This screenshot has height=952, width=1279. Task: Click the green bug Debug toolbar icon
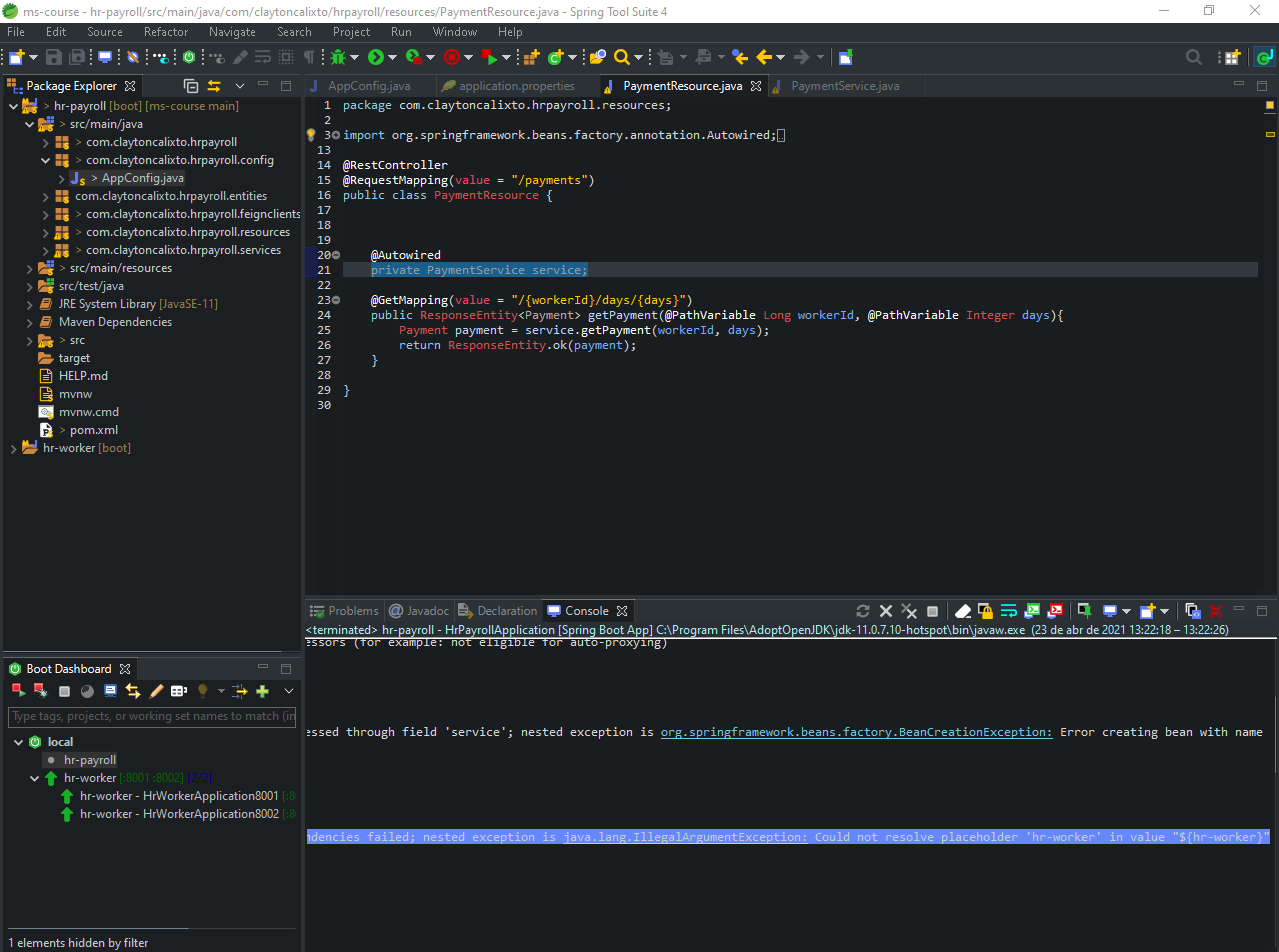[338, 57]
